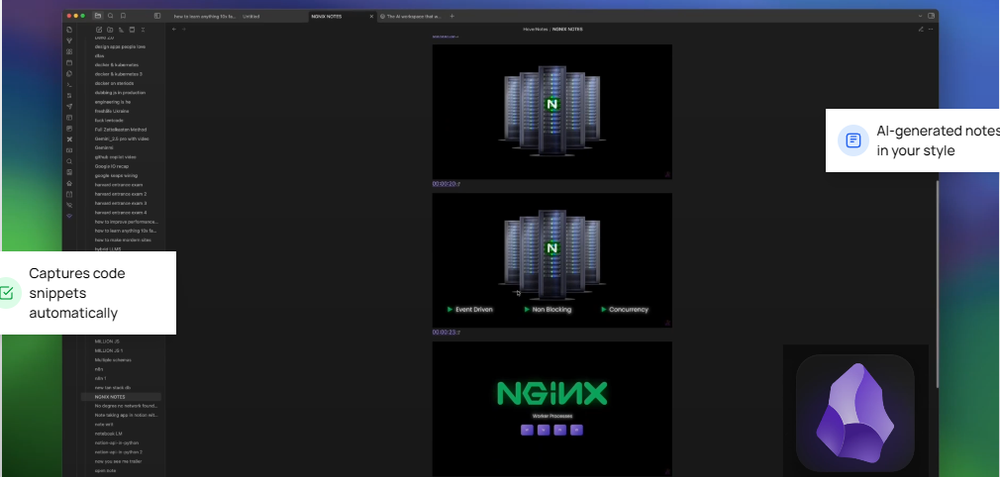Switch to the AI workspace tab
Screen dimensions: 1000x477
(x=410, y=16)
